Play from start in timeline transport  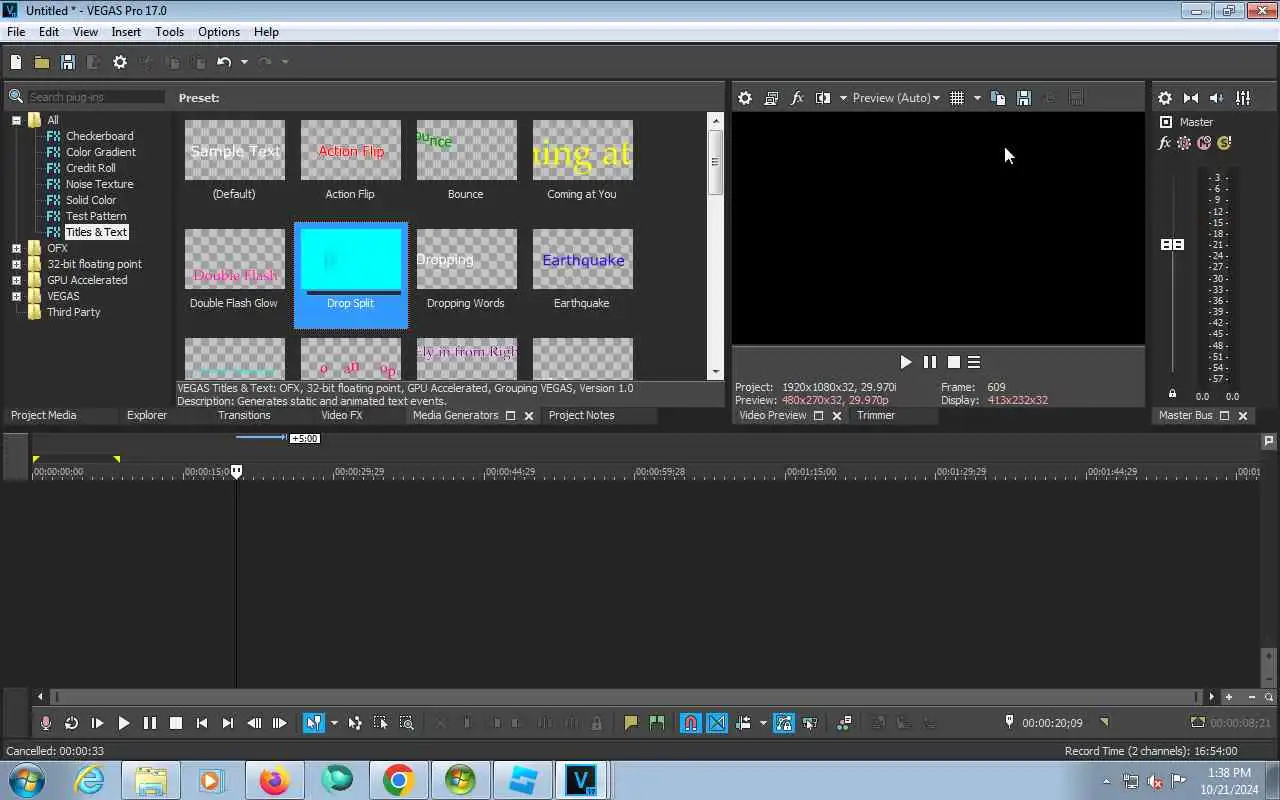click(98, 723)
